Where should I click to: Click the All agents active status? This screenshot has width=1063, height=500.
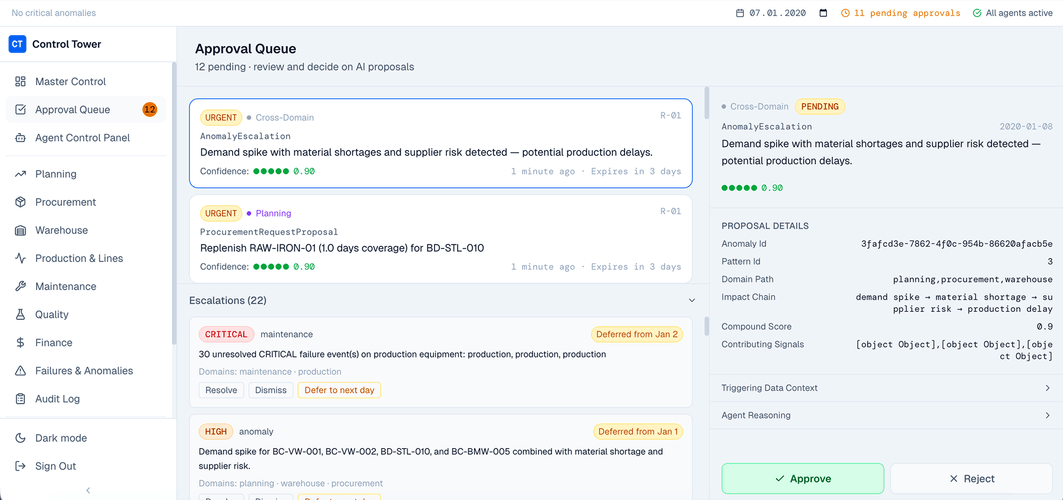click(x=1013, y=13)
